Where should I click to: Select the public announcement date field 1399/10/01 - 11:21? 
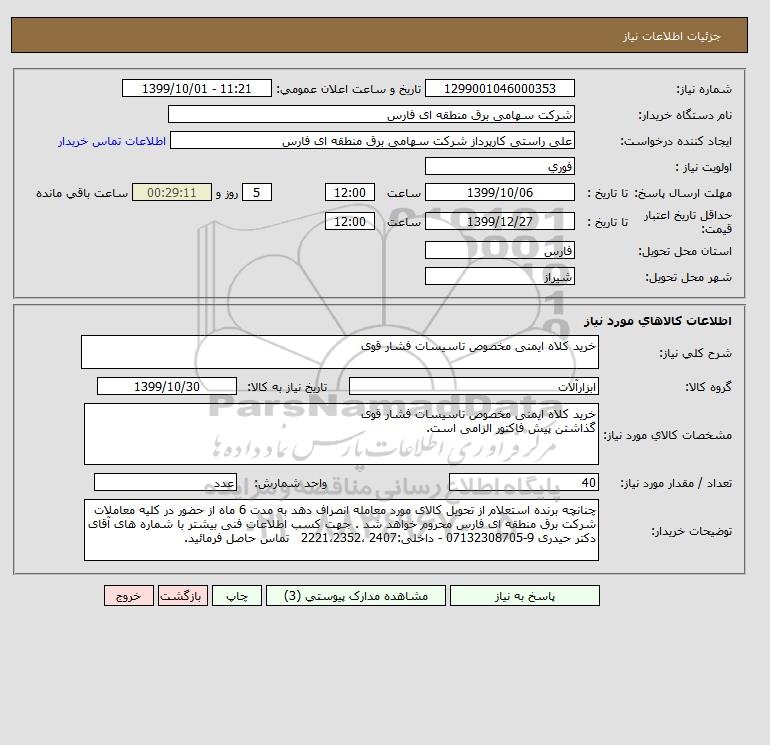[x=196, y=88]
